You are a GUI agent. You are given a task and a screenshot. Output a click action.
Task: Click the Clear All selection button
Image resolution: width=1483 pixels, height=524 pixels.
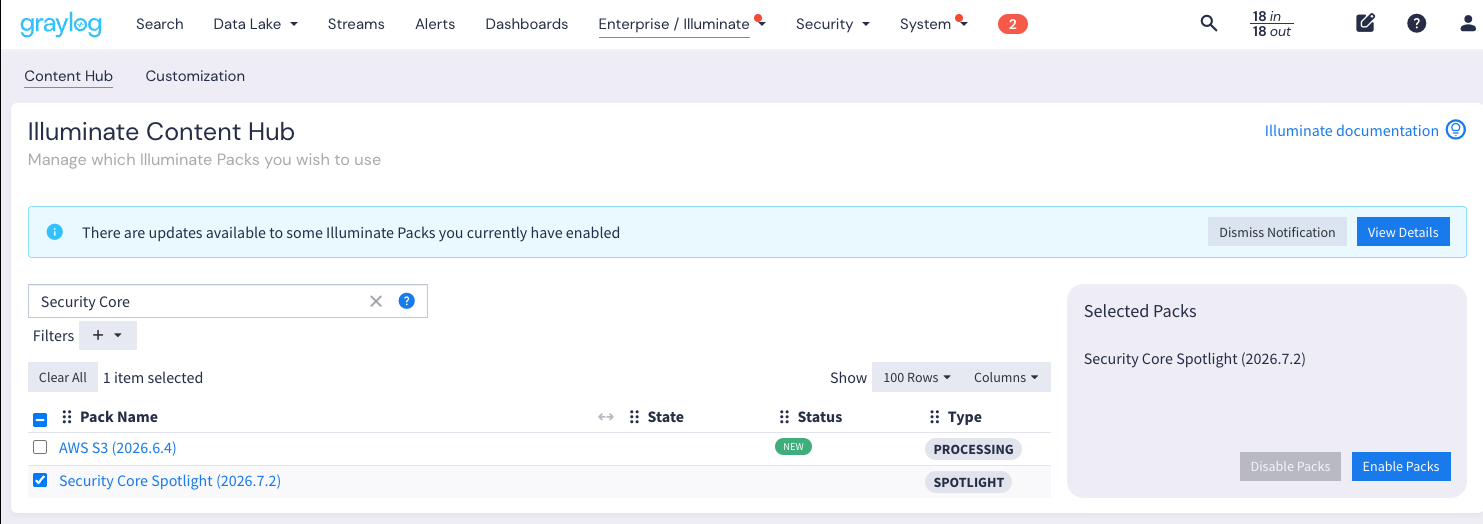click(x=63, y=377)
